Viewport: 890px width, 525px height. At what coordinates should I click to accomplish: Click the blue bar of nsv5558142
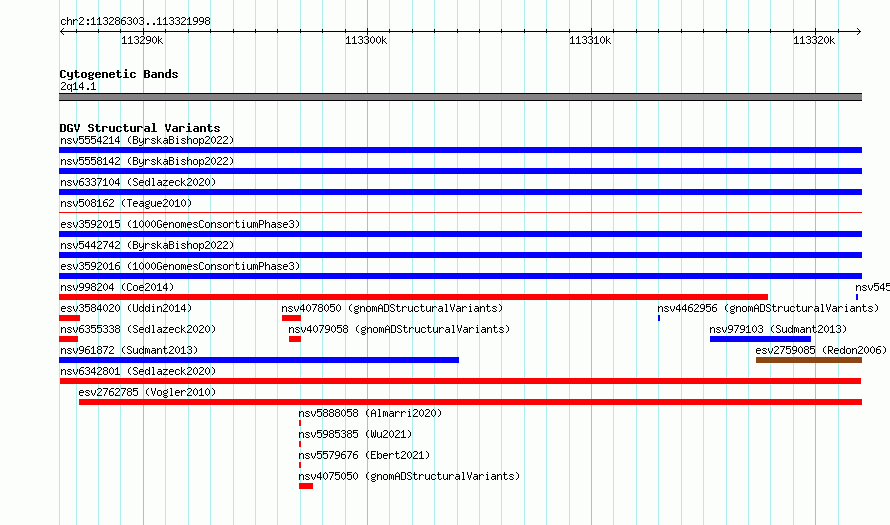pyautogui.click(x=460, y=171)
